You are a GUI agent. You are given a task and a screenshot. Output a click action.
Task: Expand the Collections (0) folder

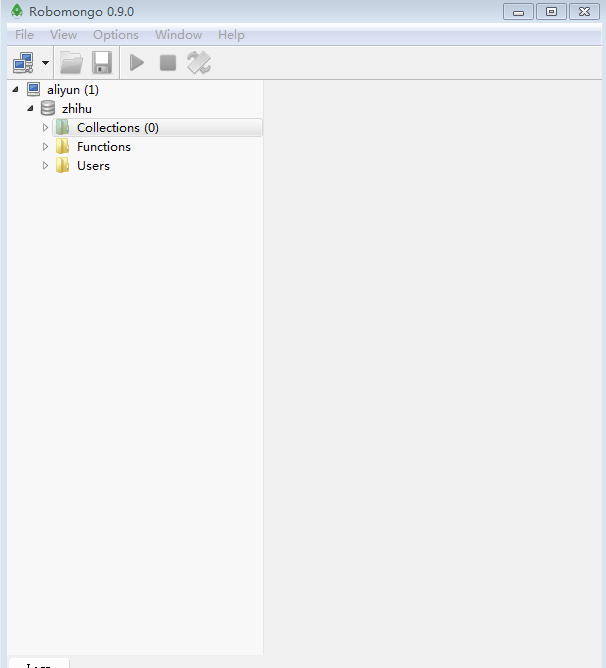point(45,127)
